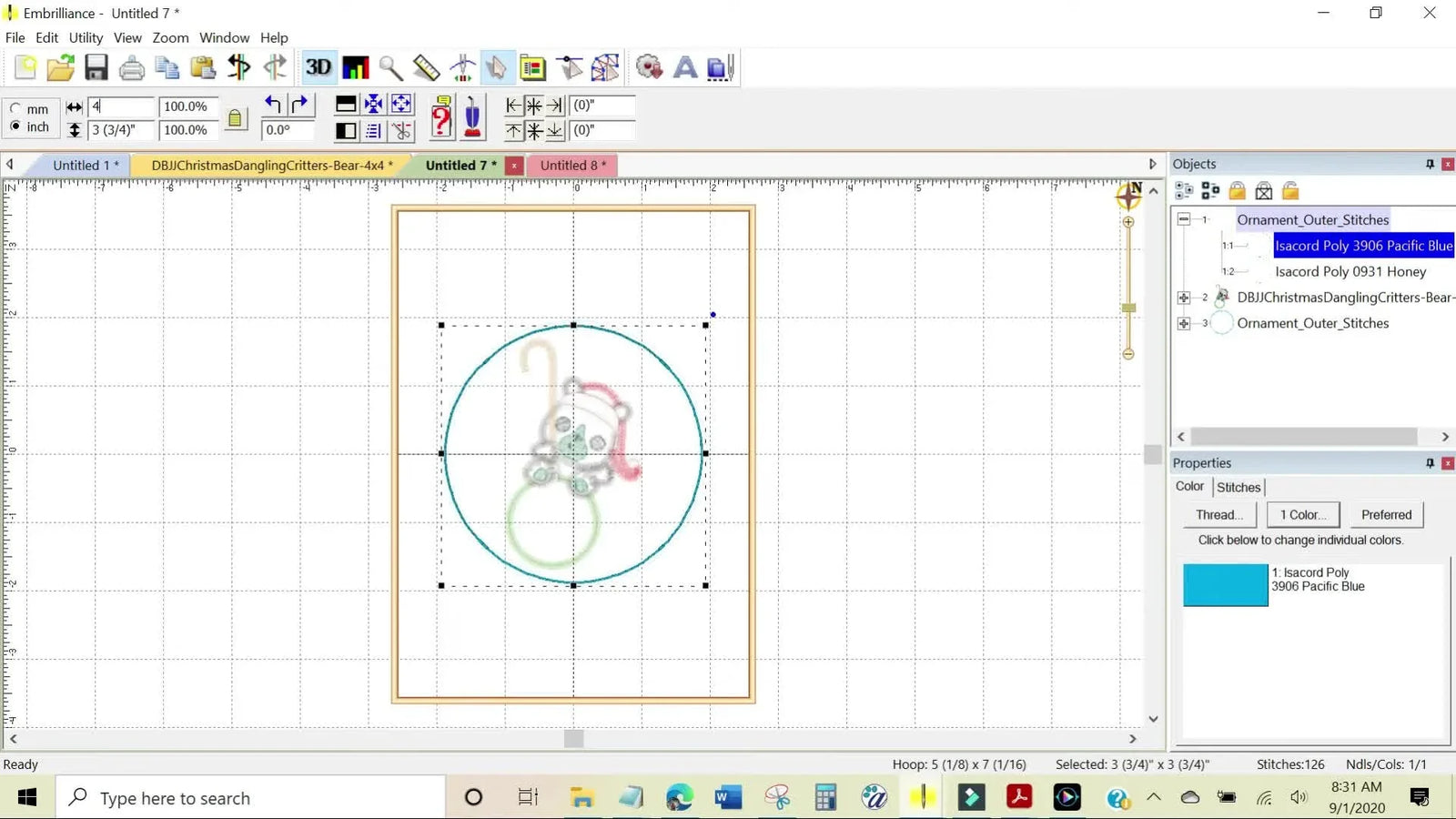
Task: Open the magnifier zoom tool
Action: (x=390, y=66)
